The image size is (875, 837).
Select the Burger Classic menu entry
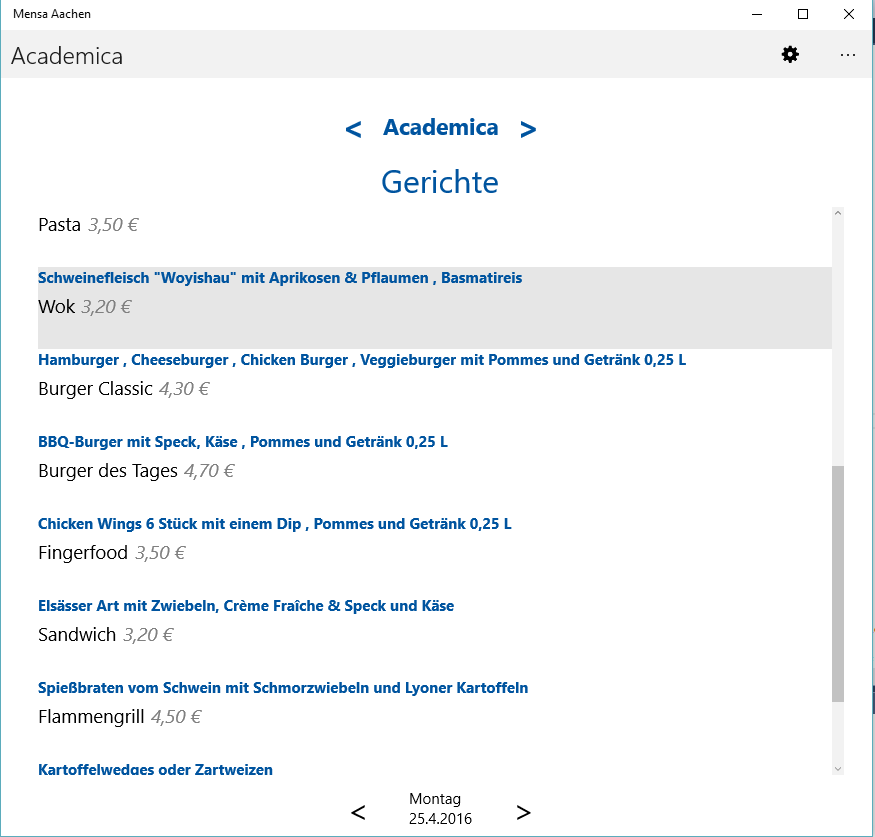434,389
